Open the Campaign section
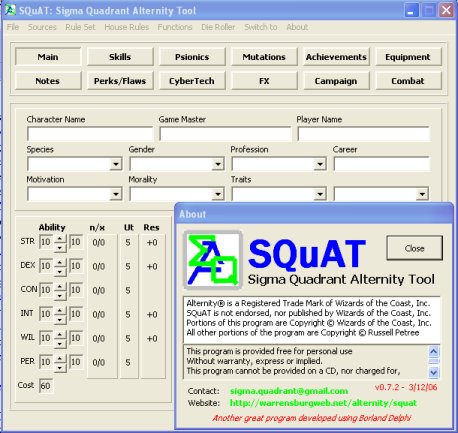 pos(336,81)
